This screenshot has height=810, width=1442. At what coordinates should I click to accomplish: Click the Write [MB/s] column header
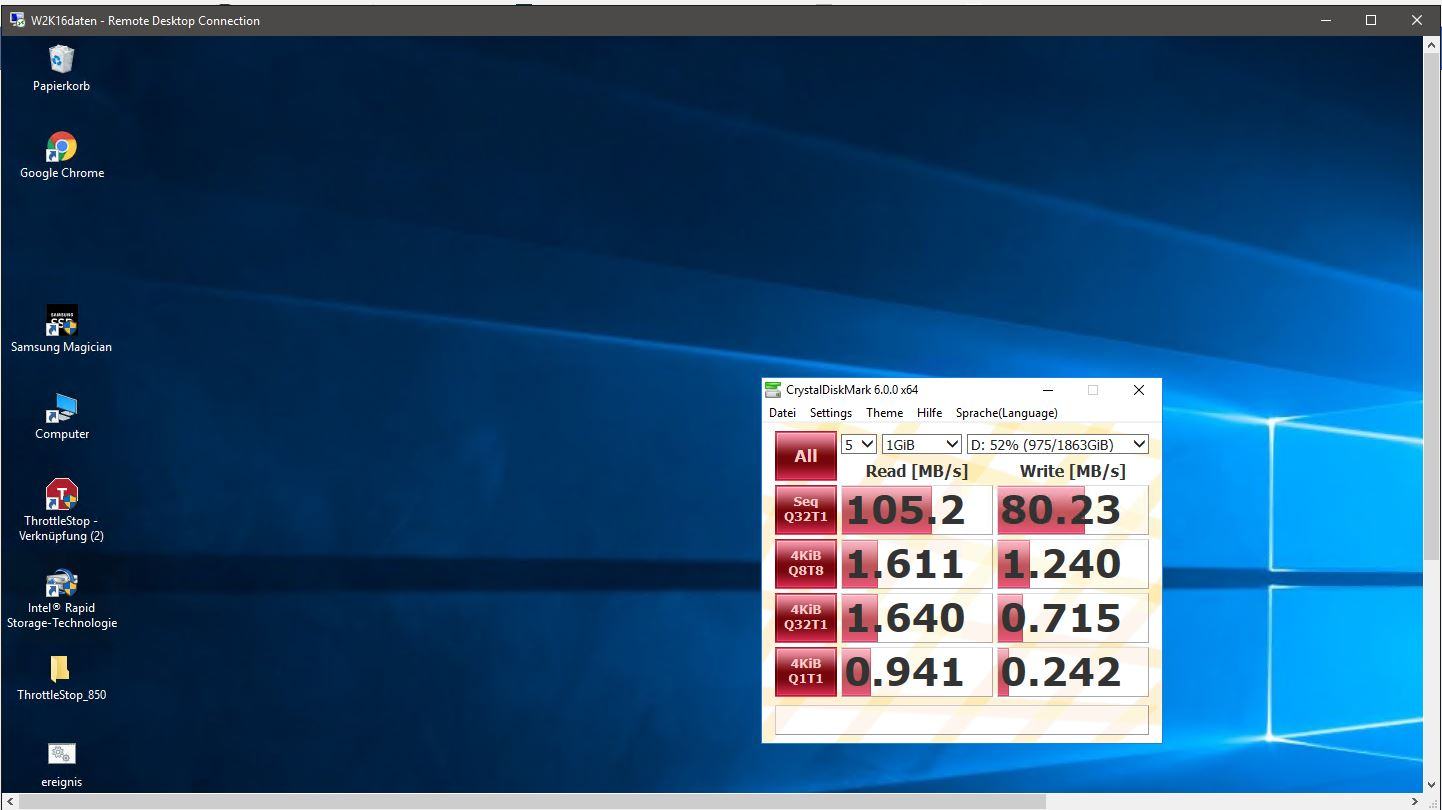[1072, 471]
